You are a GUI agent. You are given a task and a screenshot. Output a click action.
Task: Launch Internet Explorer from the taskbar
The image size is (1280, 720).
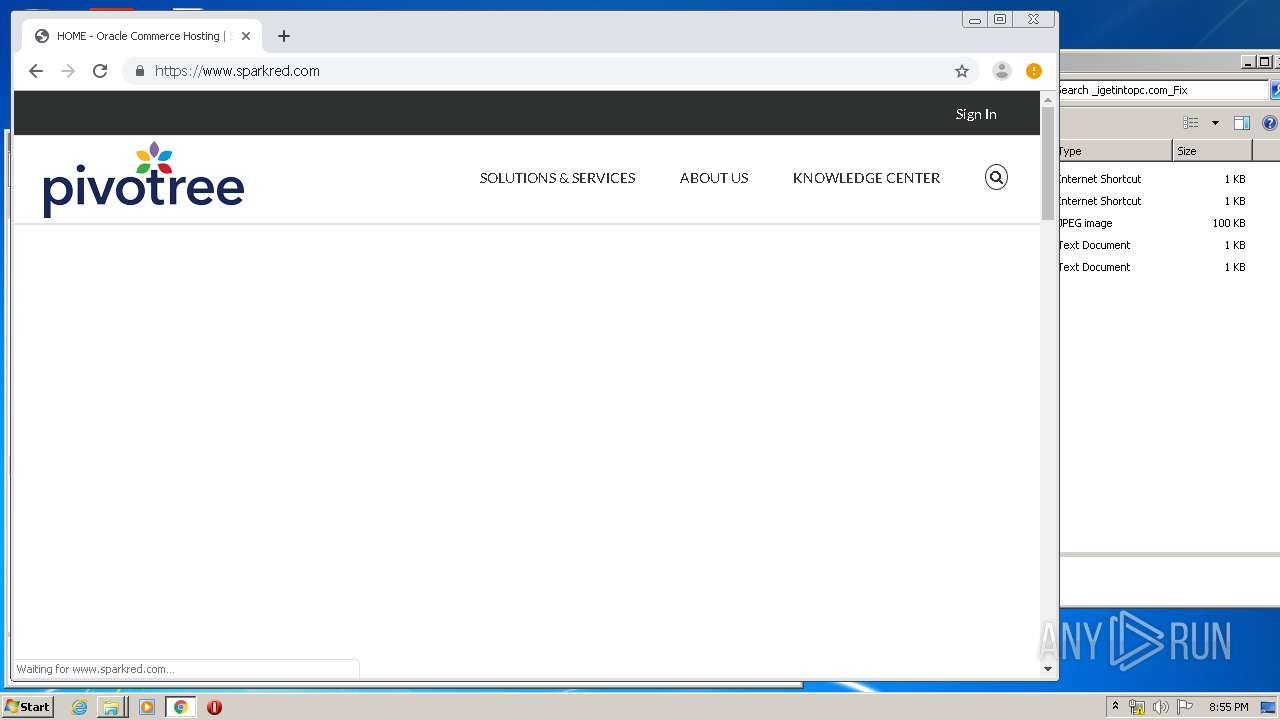[x=79, y=707]
